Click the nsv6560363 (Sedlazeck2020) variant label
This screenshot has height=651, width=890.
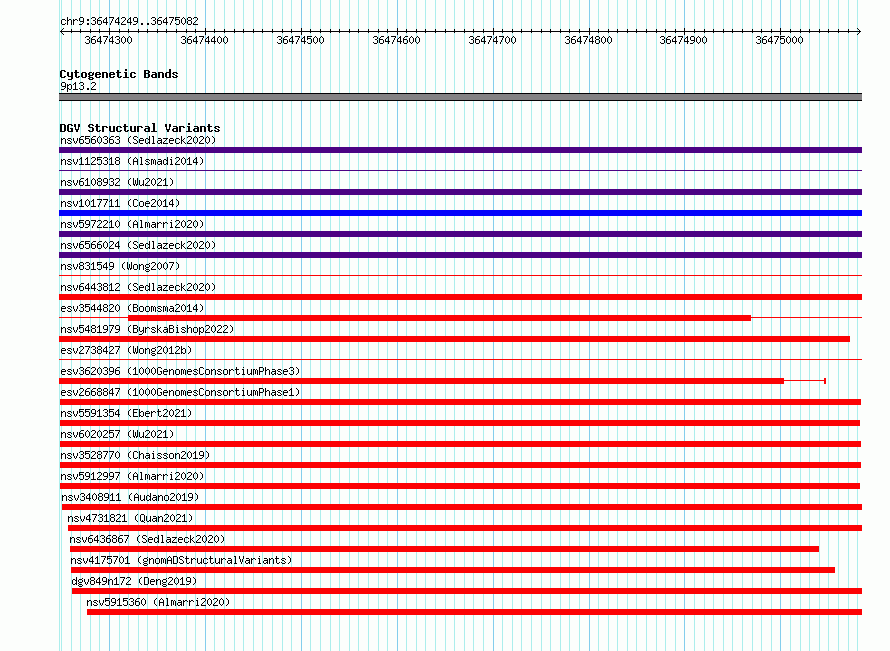tap(138, 140)
